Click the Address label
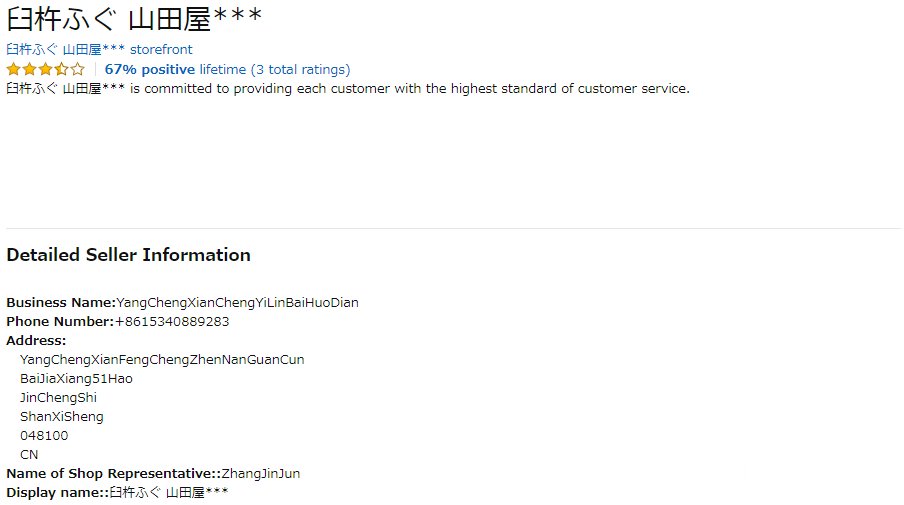This screenshot has height=505, width=904. (x=36, y=340)
